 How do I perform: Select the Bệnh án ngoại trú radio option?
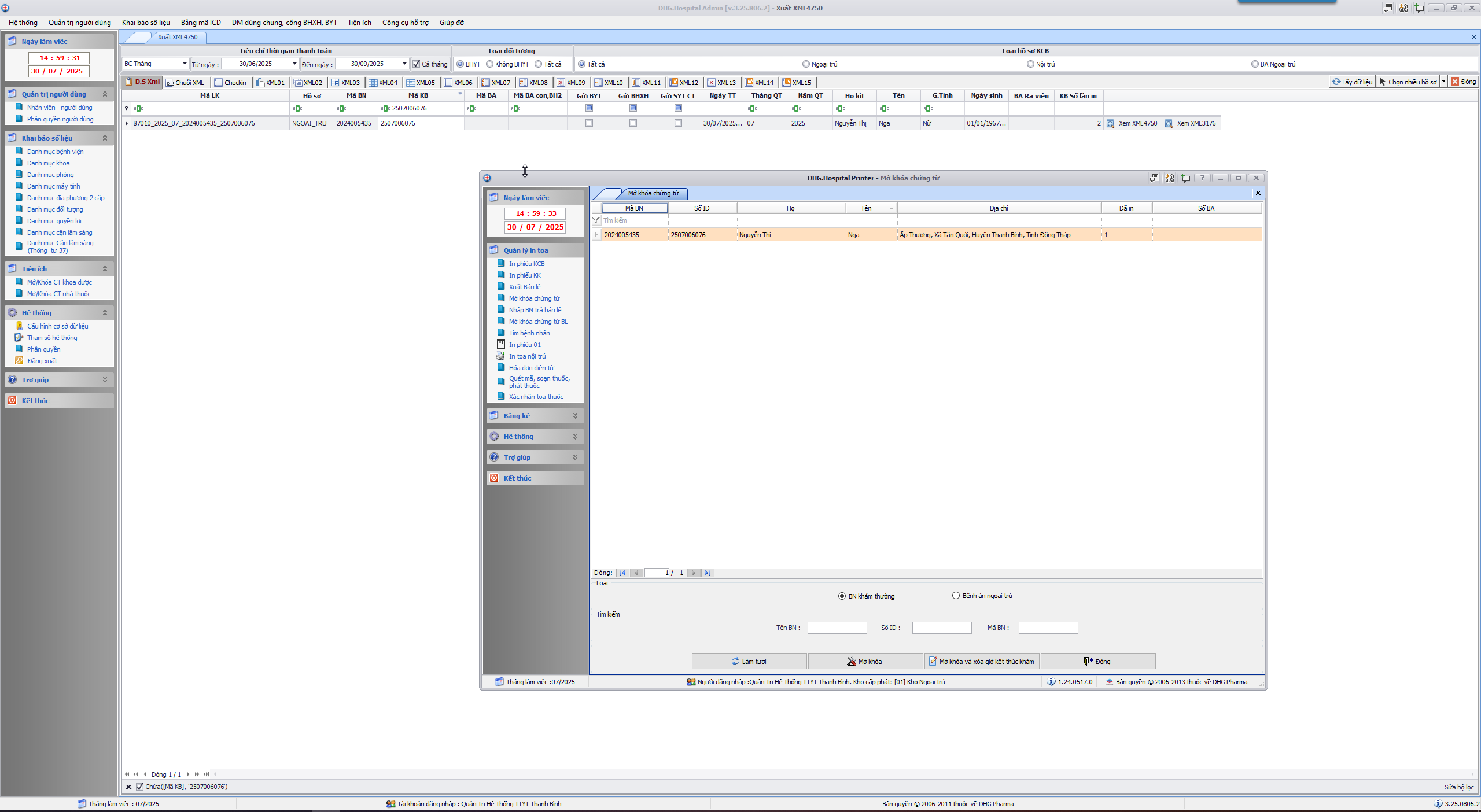[956, 596]
